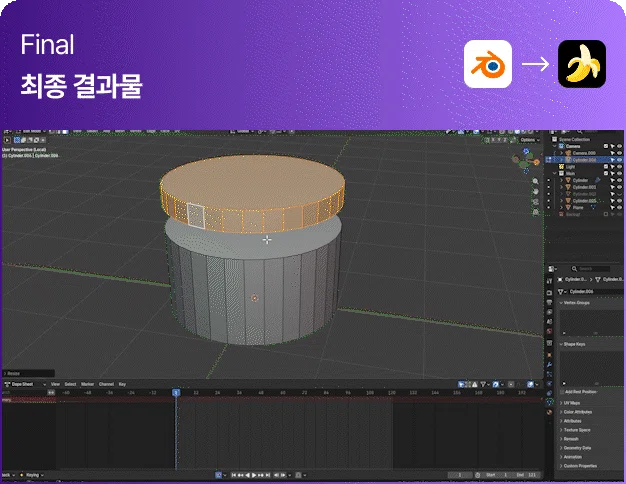Hide Plane object with eye icon
Viewport: 626px width, 484px height.
click(619, 207)
